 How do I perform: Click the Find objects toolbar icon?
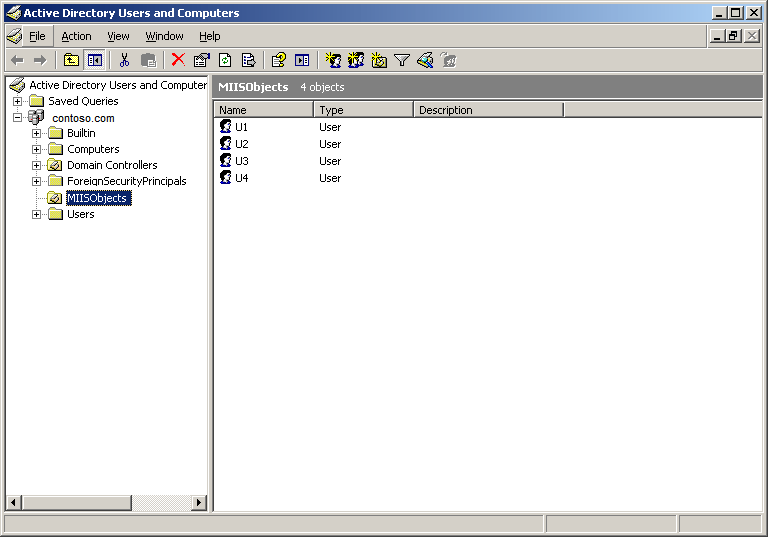point(425,60)
